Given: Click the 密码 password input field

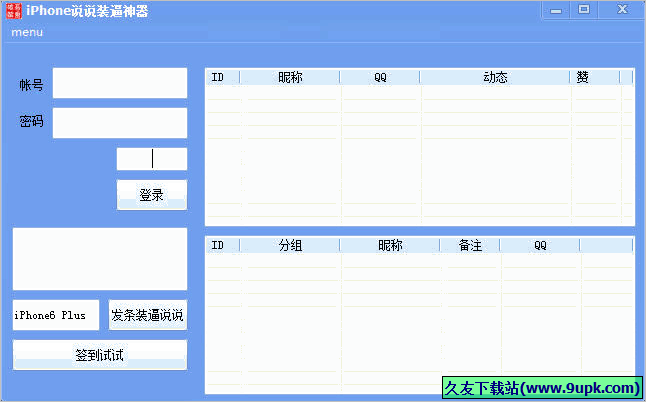Looking at the screenshot, I should [x=120, y=123].
